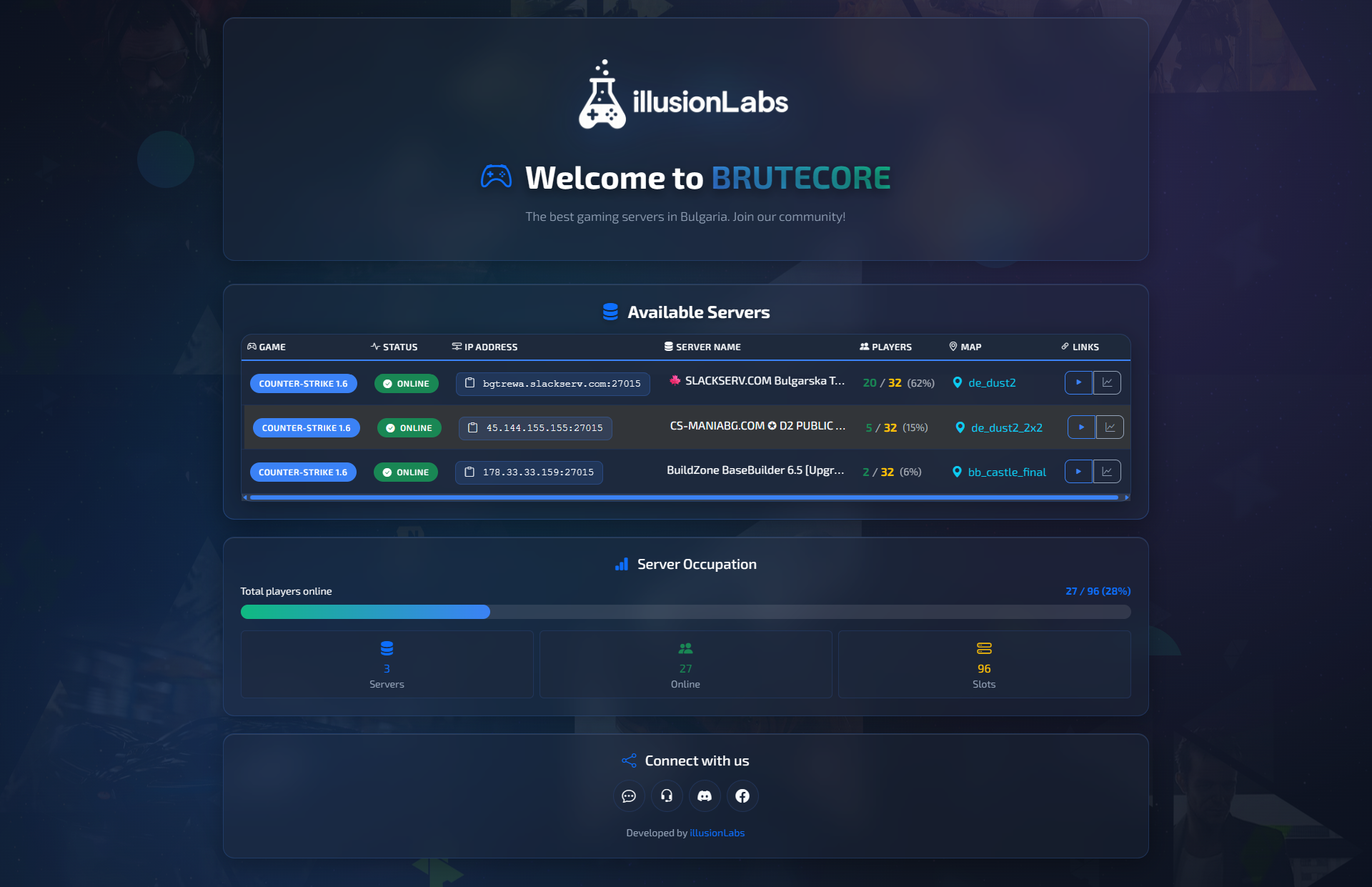Click the 27 Online stat card
The height and width of the screenshot is (887, 1372).
[685, 664]
